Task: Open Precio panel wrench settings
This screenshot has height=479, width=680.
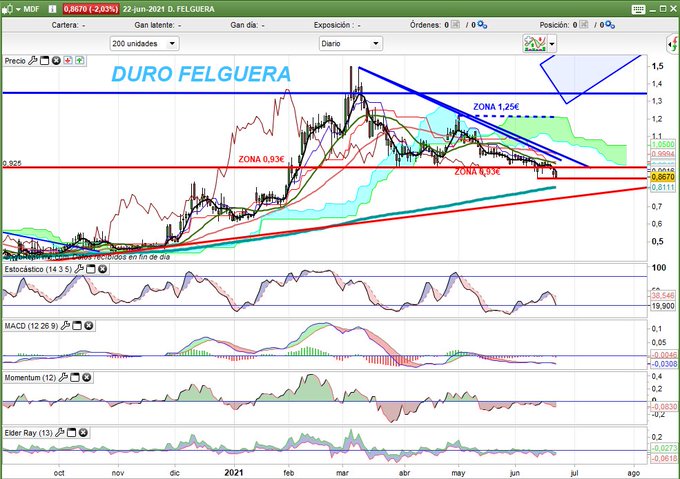Action: pos(33,61)
